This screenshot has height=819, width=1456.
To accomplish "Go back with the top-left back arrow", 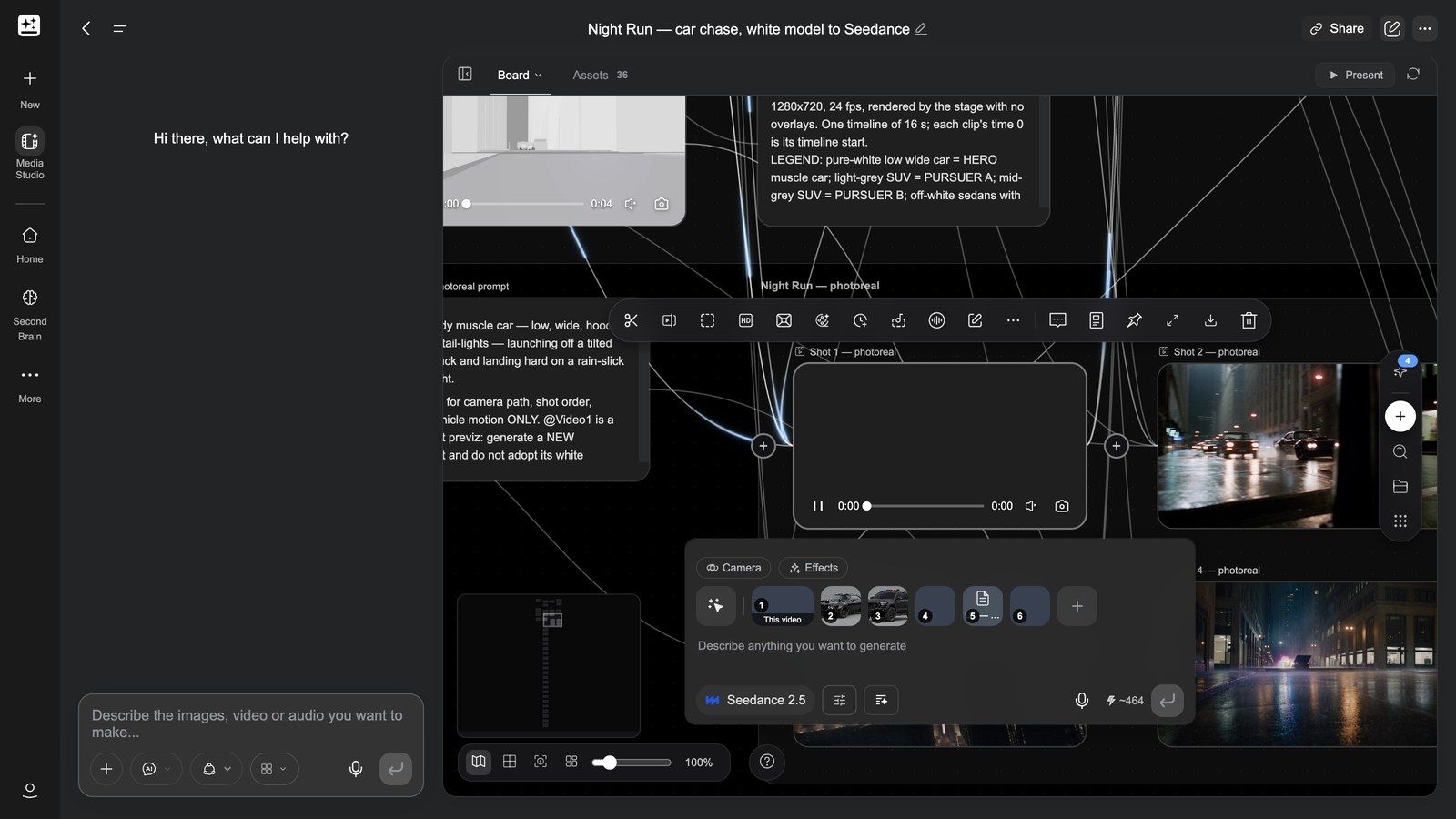I will (x=86, y=29).
